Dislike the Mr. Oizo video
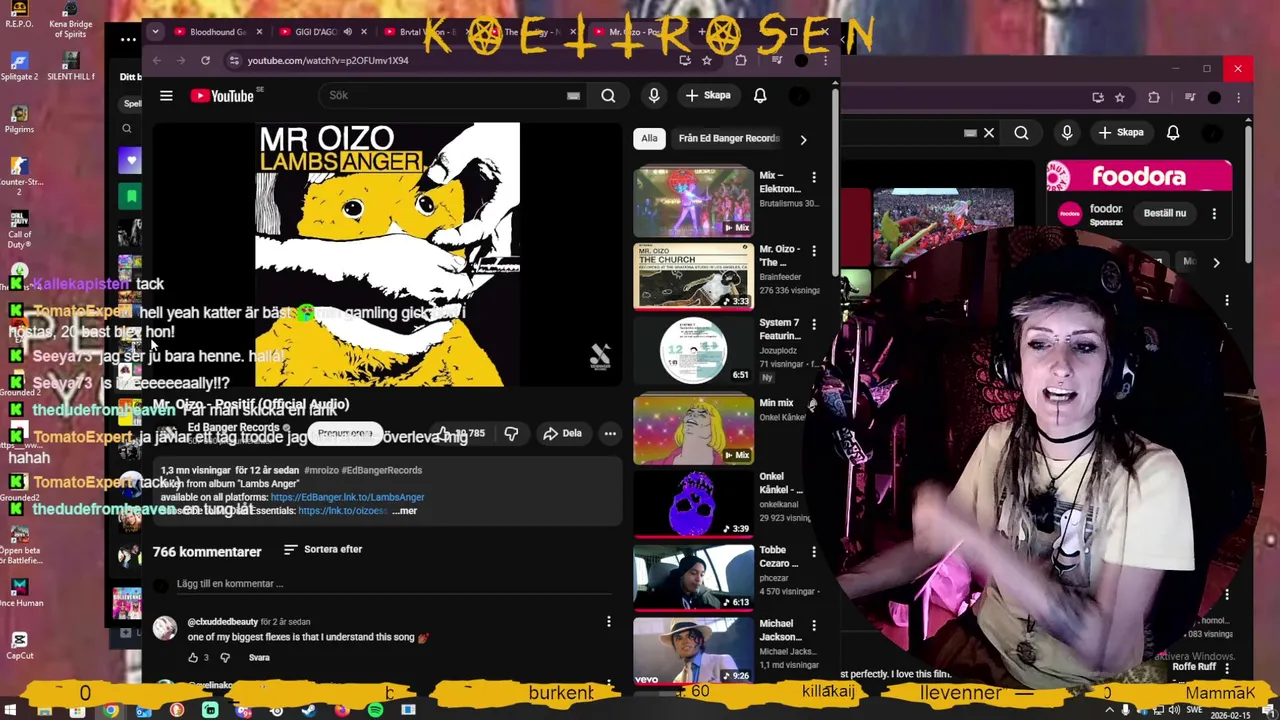Viewport: 1280px width, 720px height. click(x=511, y=433)
